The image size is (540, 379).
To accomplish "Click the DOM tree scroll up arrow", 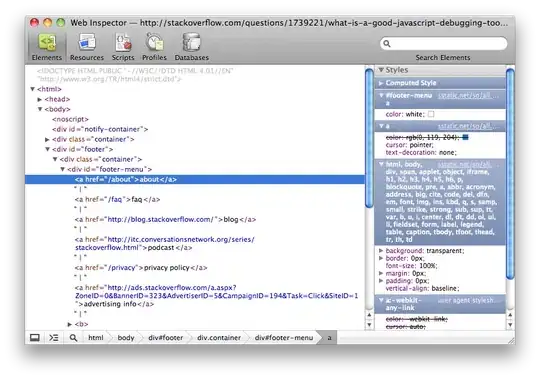I will [x=369, y=315].
